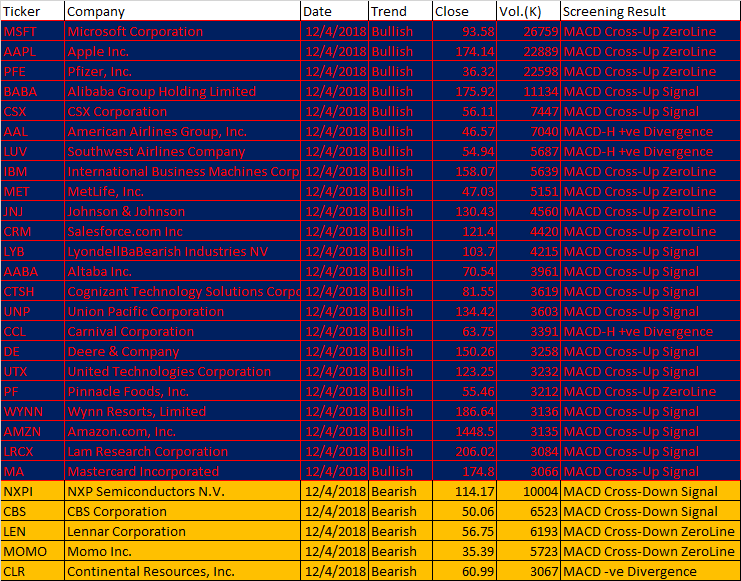The height and width of the screenshot is (581, 741).
Task: Select LRCX volume value 3084
Action: [x=528, y=451]
